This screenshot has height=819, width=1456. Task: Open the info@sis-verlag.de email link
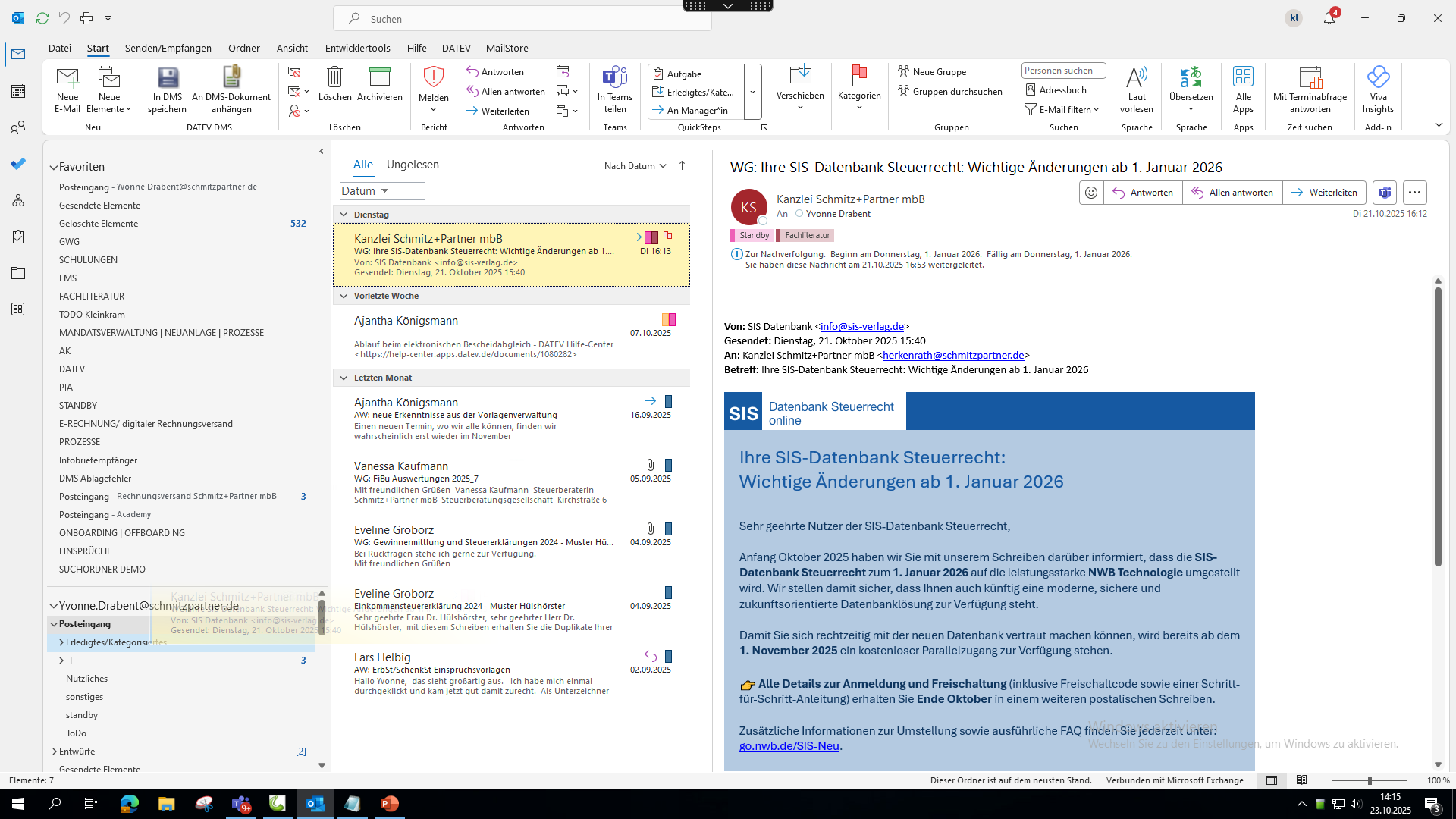(862, 327)
